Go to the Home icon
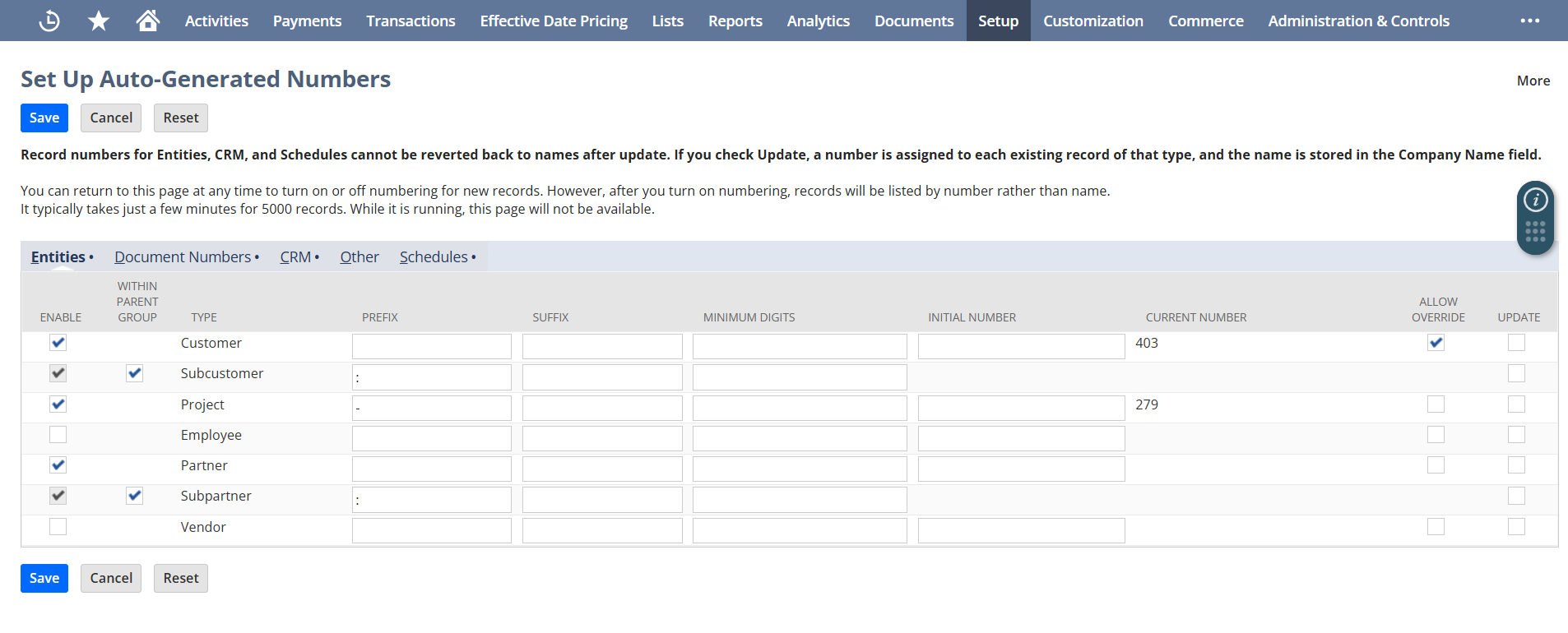The image size is (1568, 633). point(148,21)
